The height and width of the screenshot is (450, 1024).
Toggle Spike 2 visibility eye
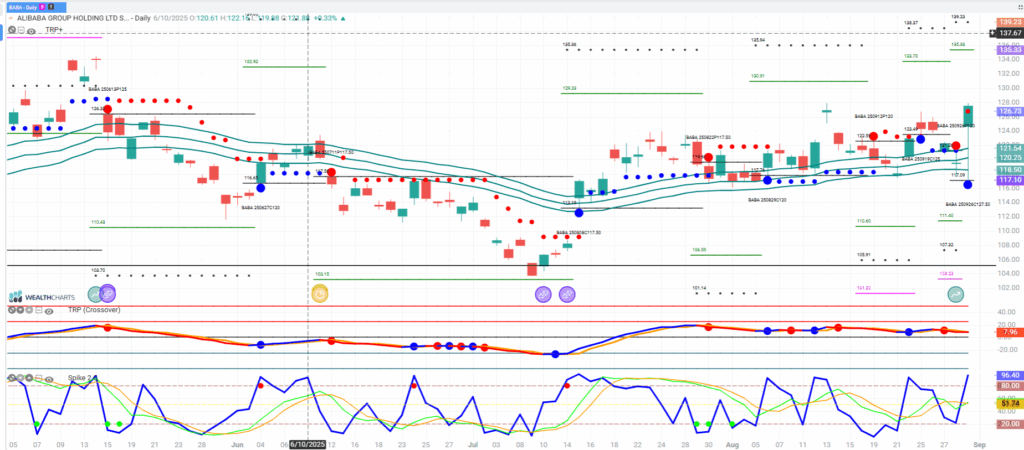click(x=49, y=379)
